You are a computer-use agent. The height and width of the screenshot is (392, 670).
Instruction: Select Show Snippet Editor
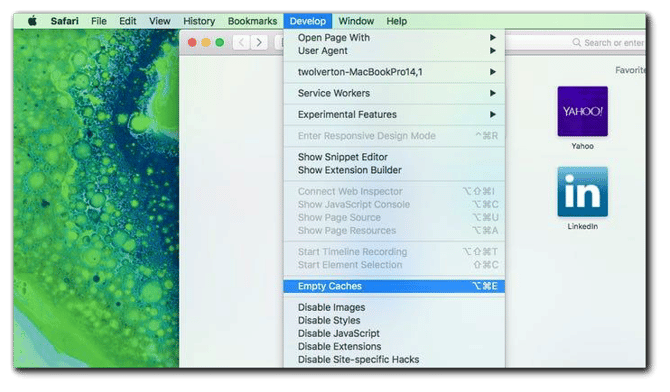coord(394,157)
